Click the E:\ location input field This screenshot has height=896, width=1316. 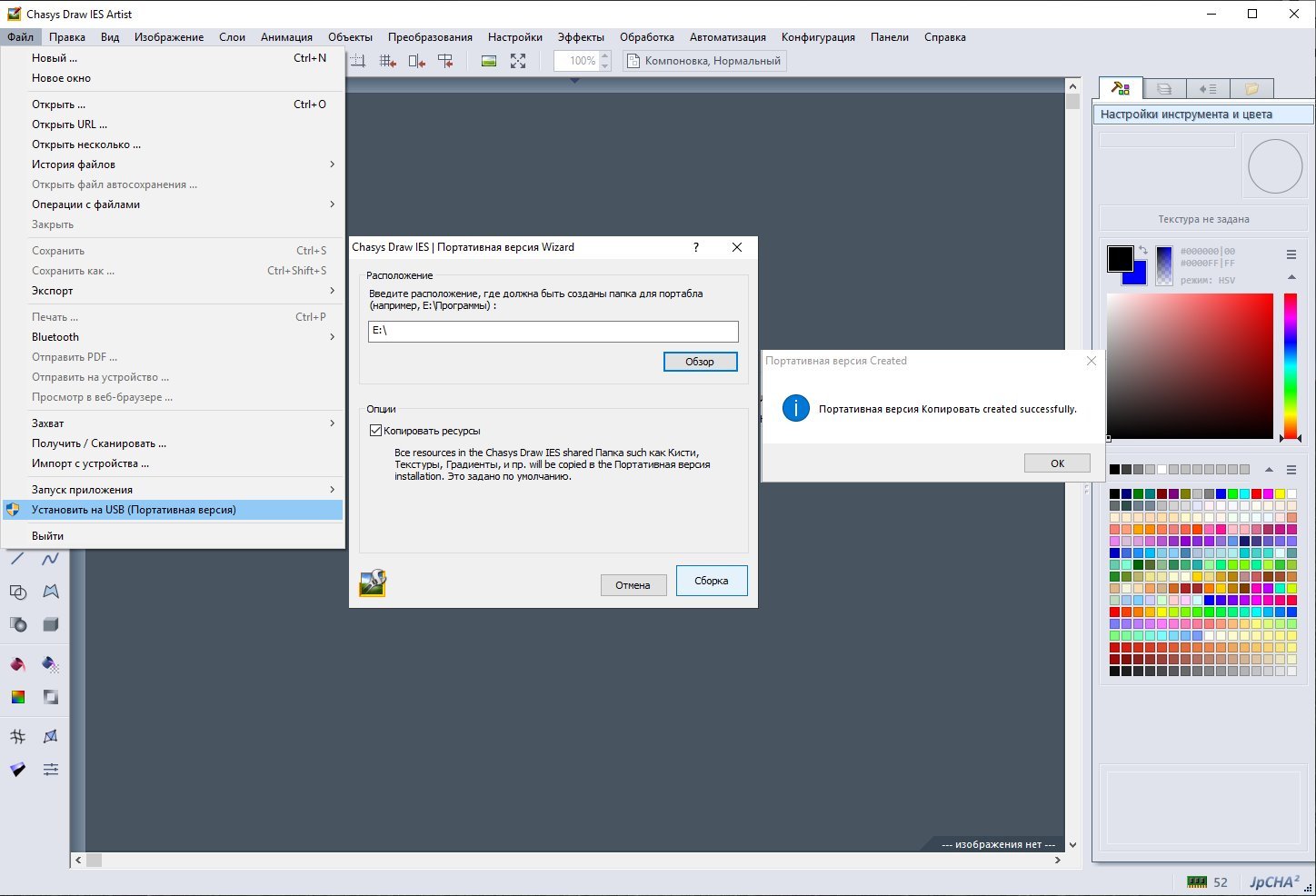pos(553,331)
